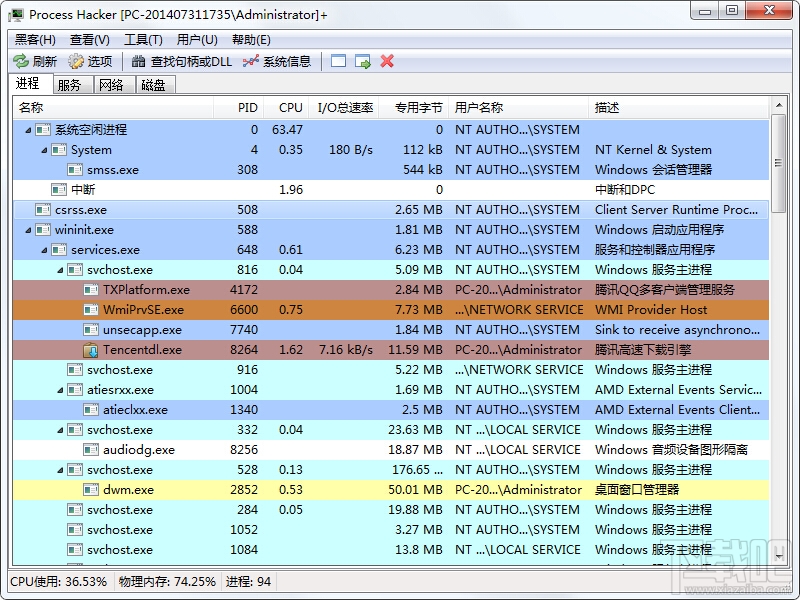This screenshot has width=800, height=600.
Task: Sort by the I/O总速率 column header
Action: (344, 108)
